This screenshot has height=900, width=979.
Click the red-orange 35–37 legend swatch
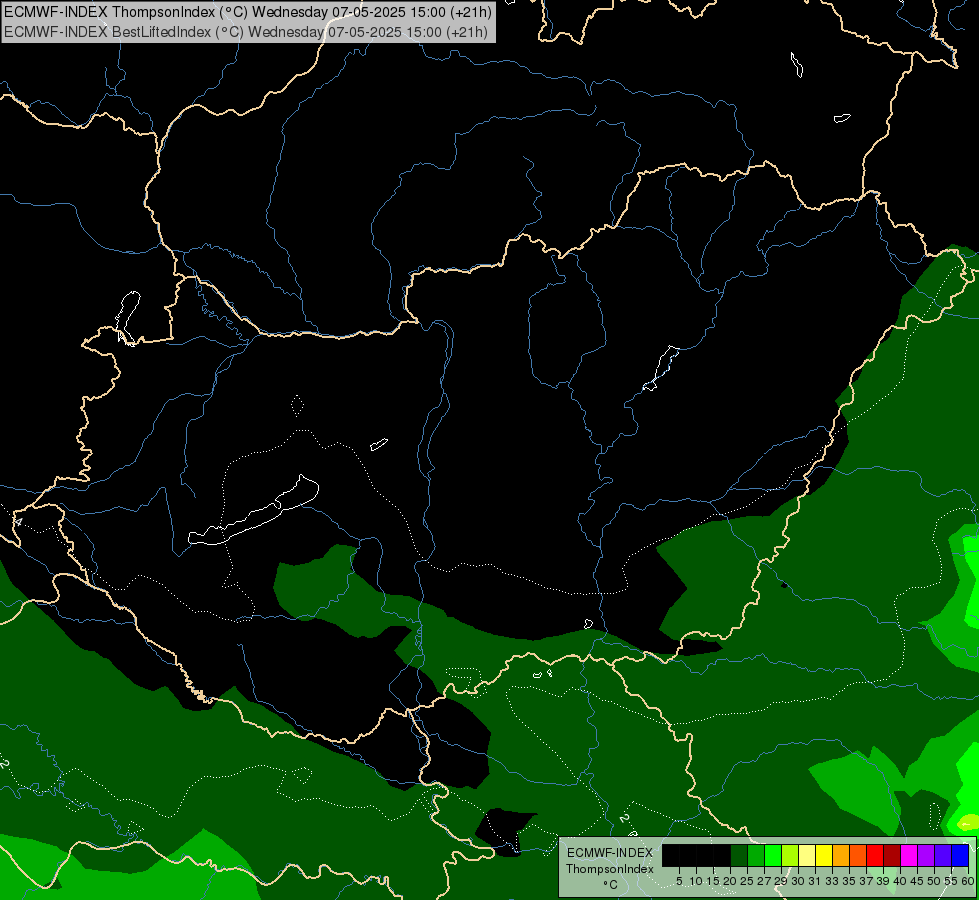[x=858, y=855]
